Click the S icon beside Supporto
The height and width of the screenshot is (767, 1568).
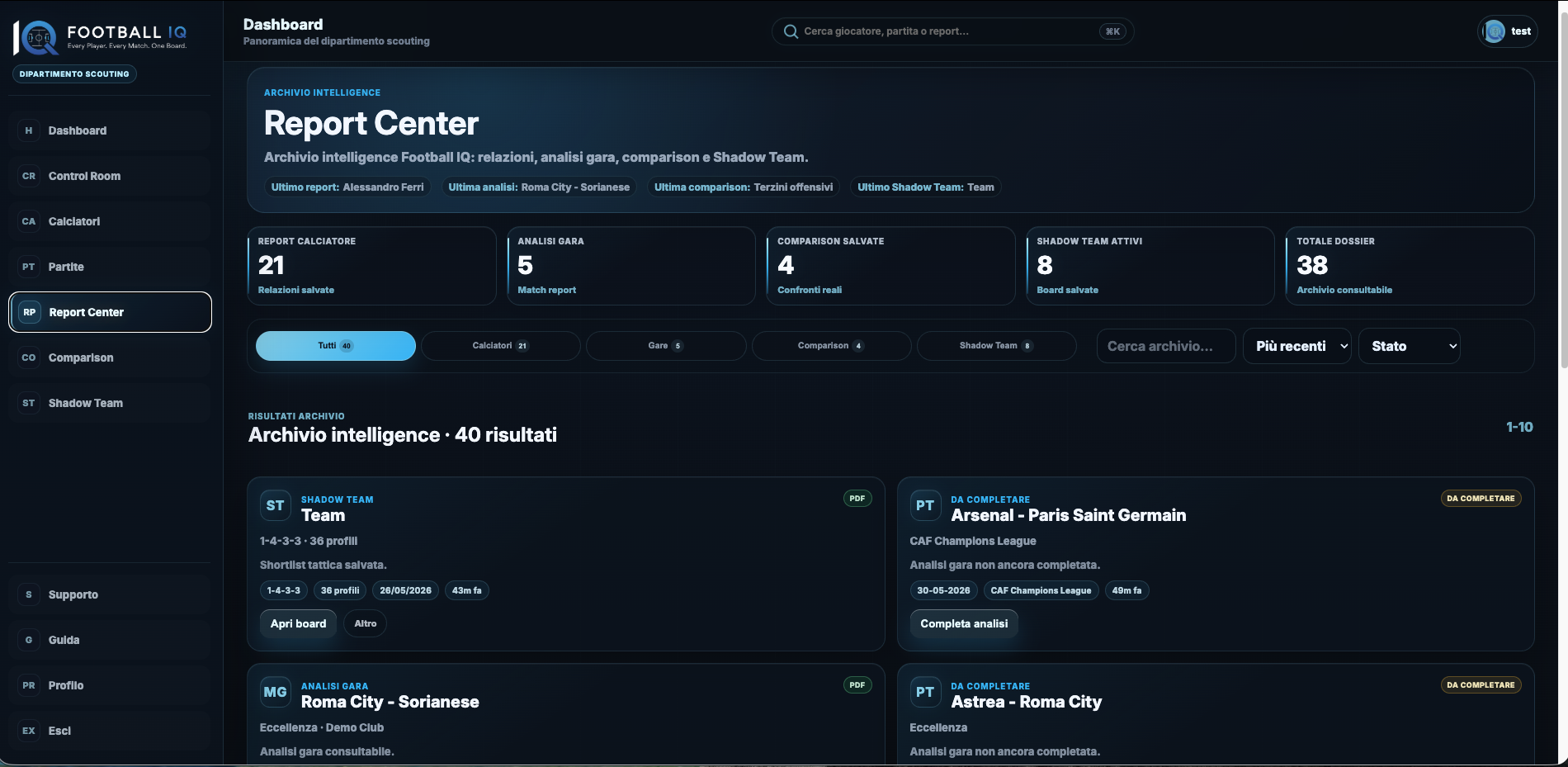point(29,594)
